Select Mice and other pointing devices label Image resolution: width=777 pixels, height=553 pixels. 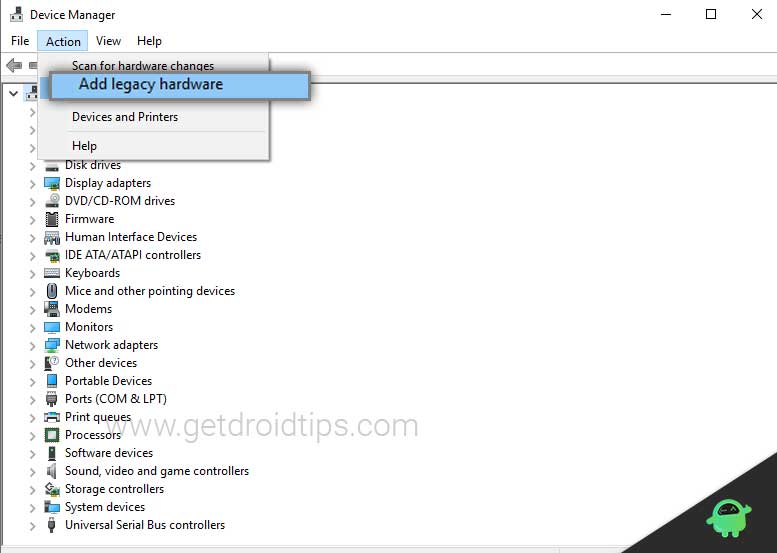click(150, 291)
